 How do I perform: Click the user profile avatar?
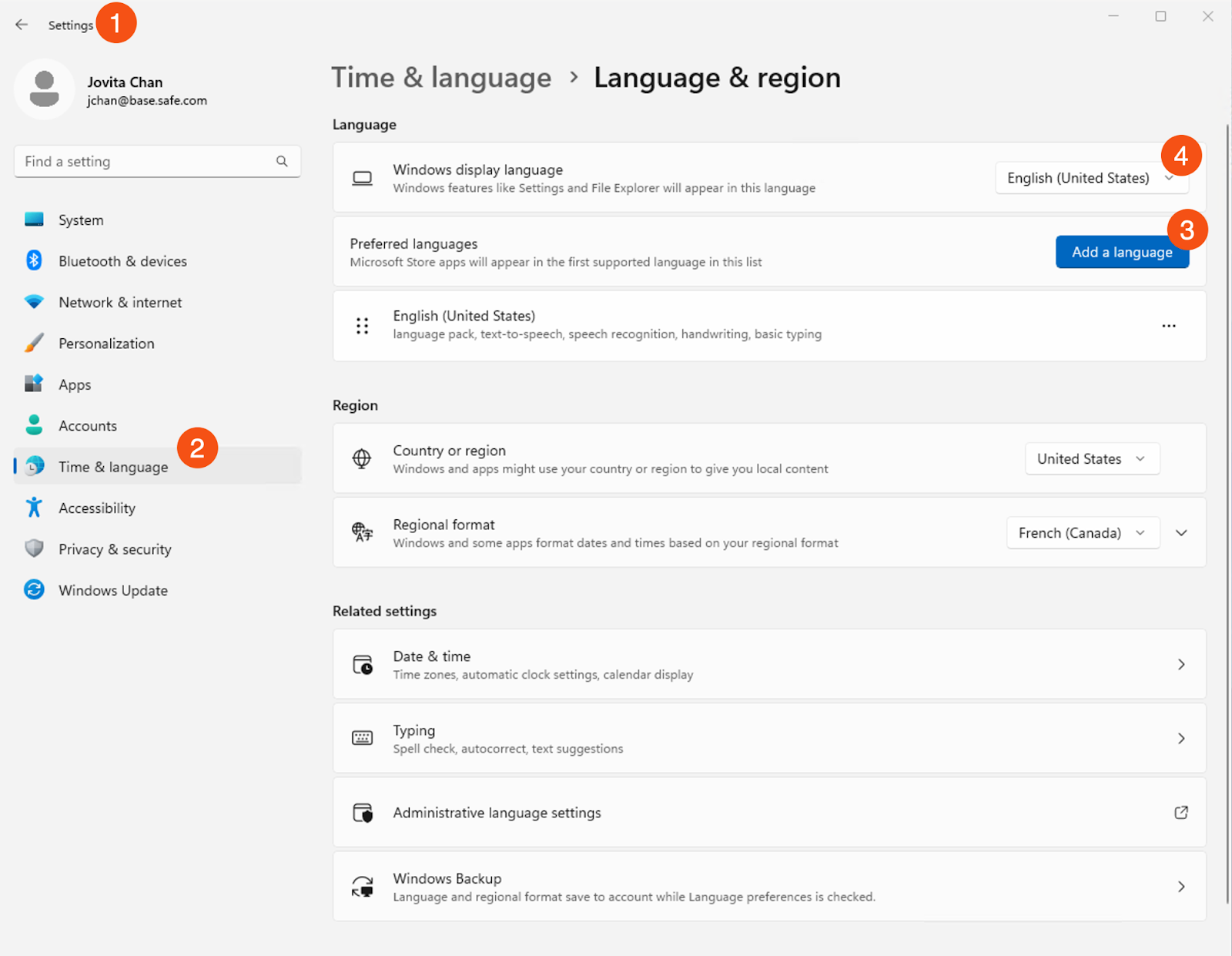(x=45, y=89)
